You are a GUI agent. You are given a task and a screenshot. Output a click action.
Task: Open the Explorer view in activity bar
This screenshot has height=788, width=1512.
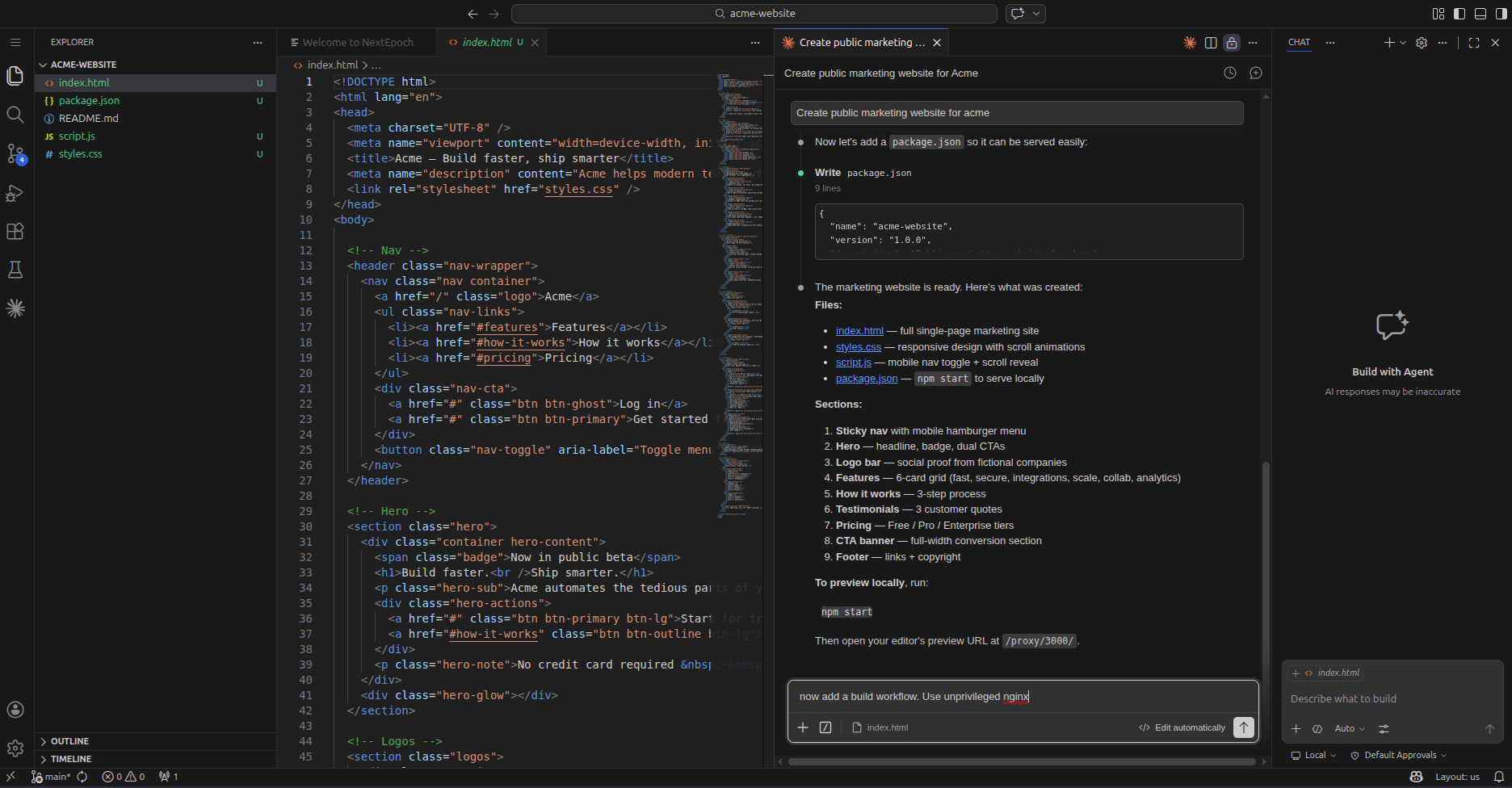click(15, 76)
